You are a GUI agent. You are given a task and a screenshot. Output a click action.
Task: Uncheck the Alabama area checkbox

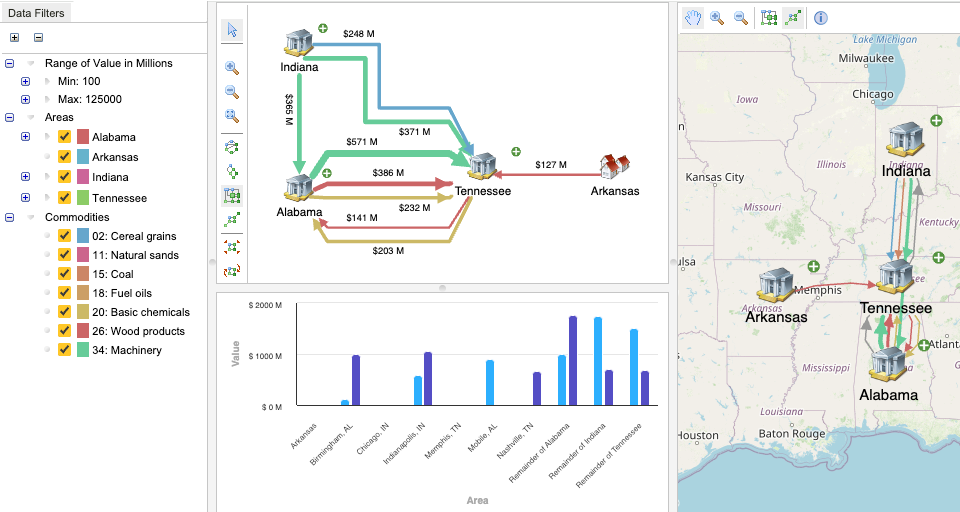tap(64, 137)
